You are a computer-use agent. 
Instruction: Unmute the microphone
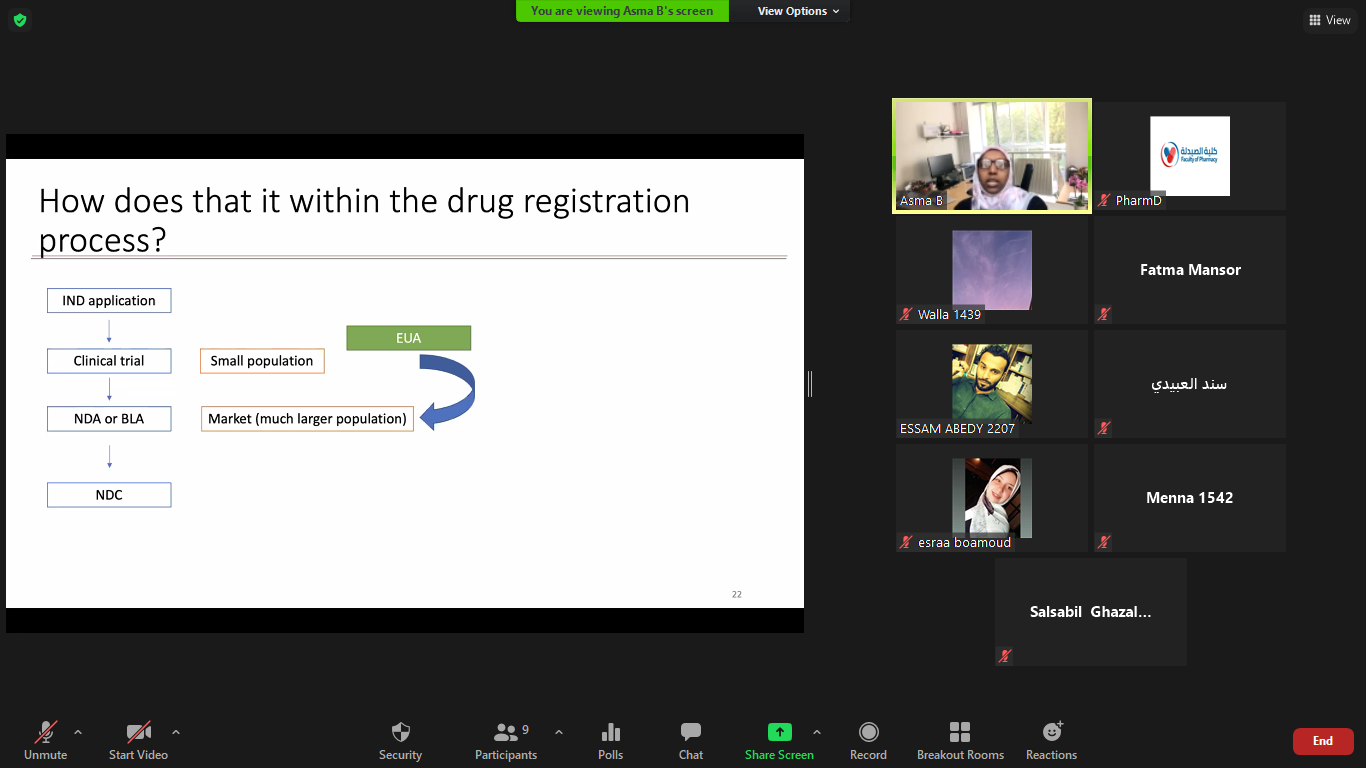point(45,733)
